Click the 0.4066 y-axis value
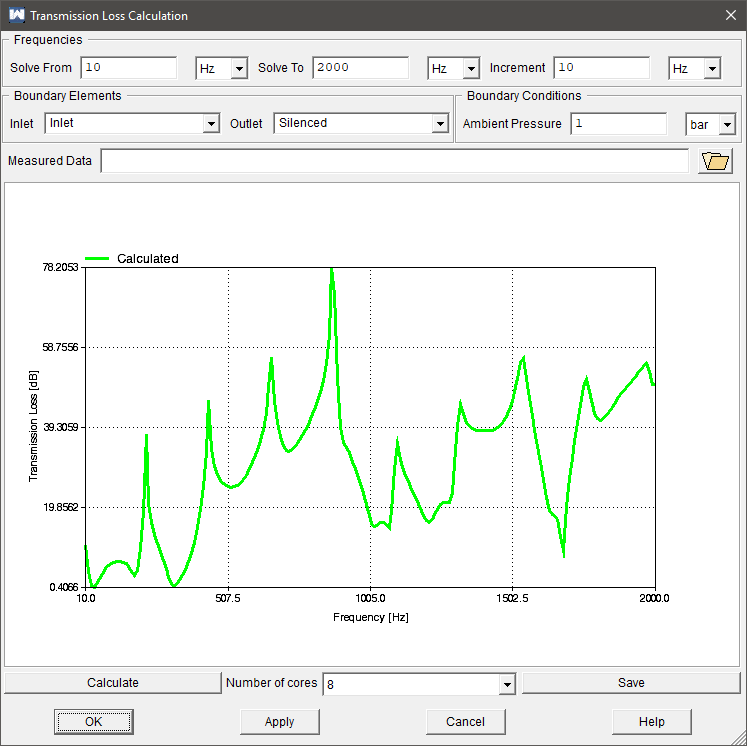 64,587
